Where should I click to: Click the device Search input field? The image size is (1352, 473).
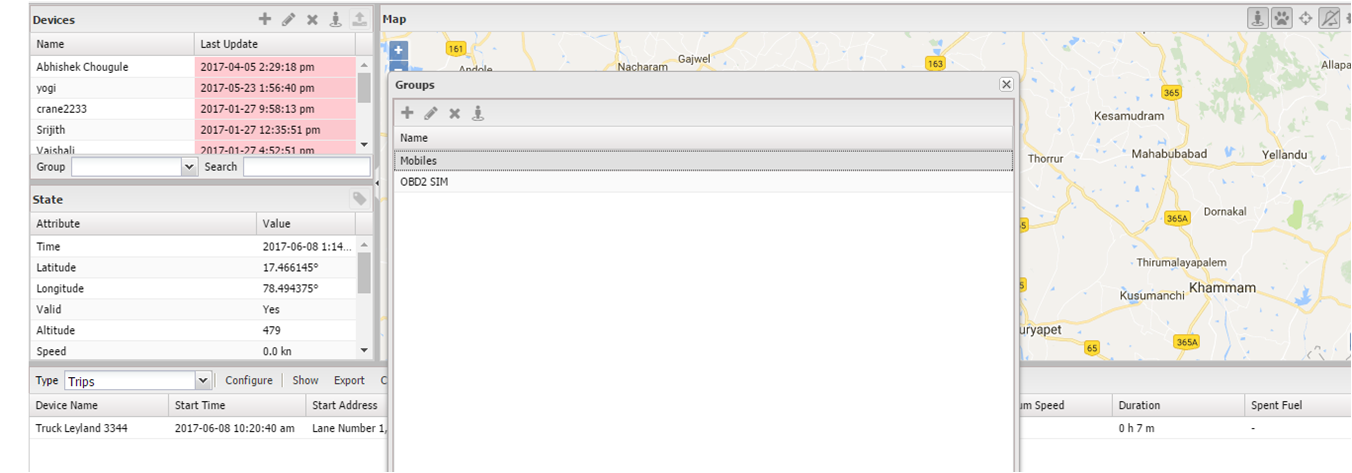click(x=306, y=167)
